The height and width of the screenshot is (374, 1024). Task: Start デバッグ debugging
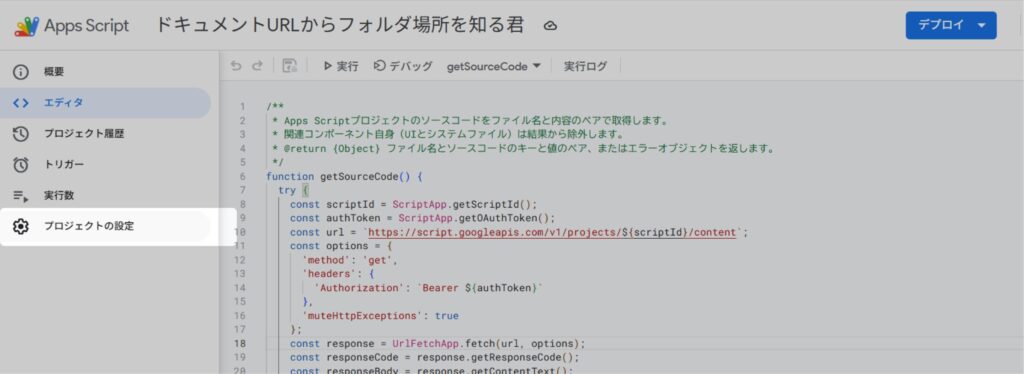(403, 66)
